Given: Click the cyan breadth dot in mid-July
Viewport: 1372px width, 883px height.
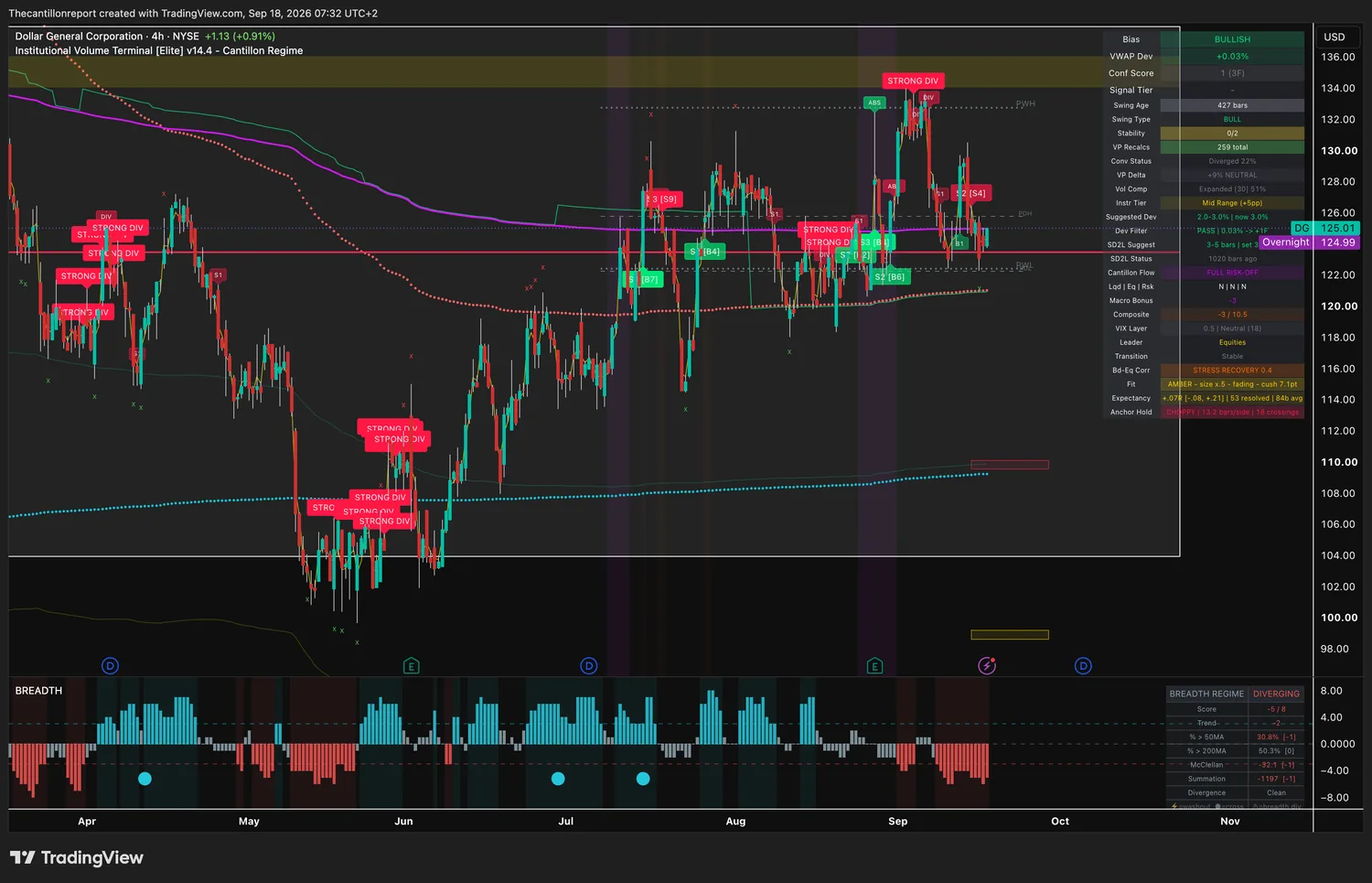Looking at the screenshot, I should [643, 779].
